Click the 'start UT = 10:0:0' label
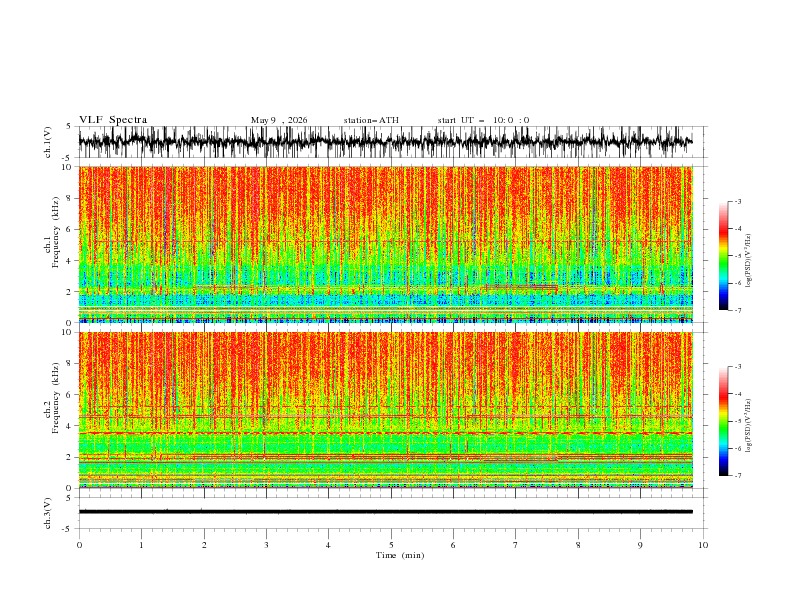The width and height of the screenshot is (792, 612). click(483, 120)
